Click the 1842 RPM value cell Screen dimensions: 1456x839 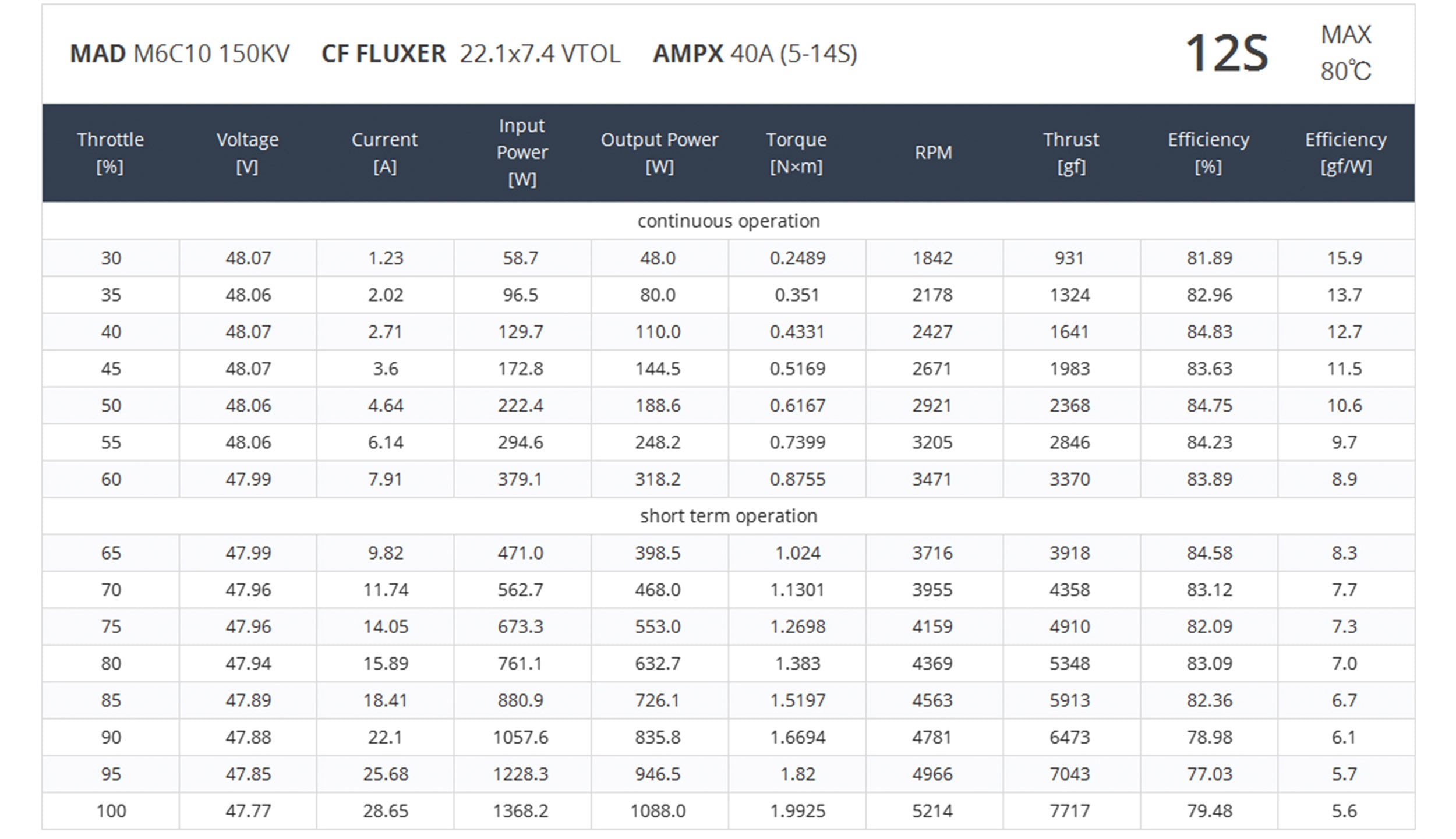click(x=932, y=258)
